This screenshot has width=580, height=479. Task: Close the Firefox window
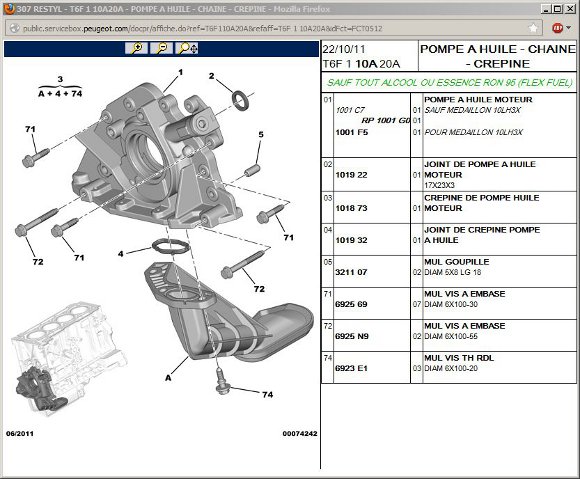click(570, 9)
